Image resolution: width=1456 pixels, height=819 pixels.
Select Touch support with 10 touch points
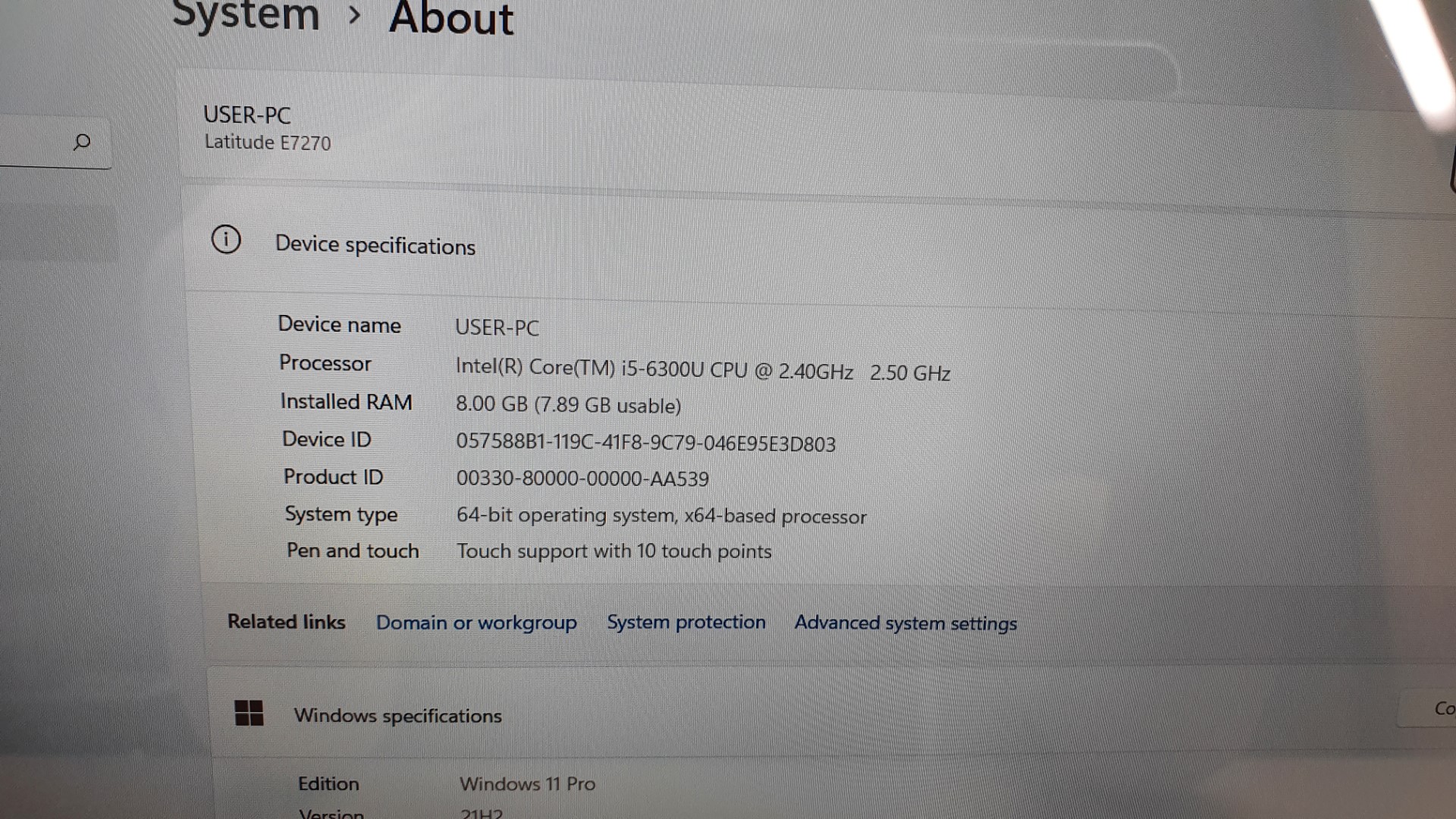613,551
